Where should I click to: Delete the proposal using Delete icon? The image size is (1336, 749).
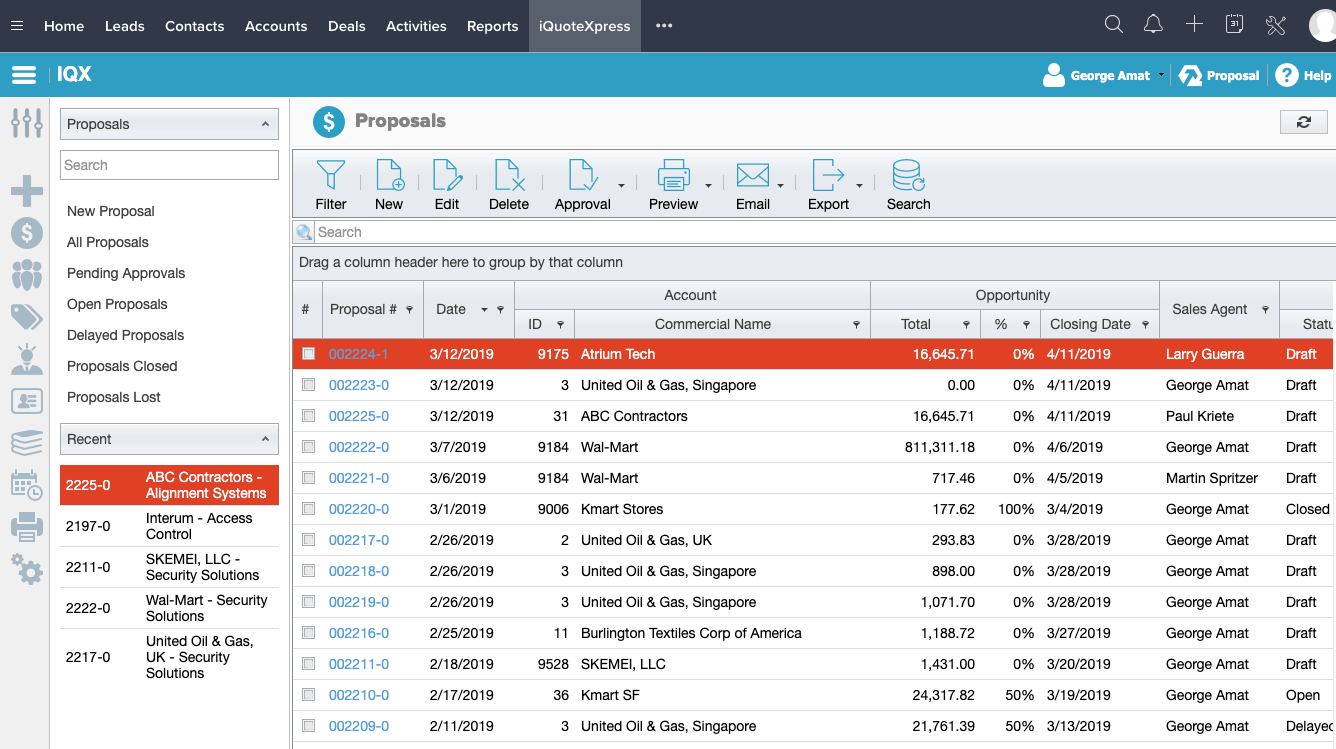(x=509, y=176)
